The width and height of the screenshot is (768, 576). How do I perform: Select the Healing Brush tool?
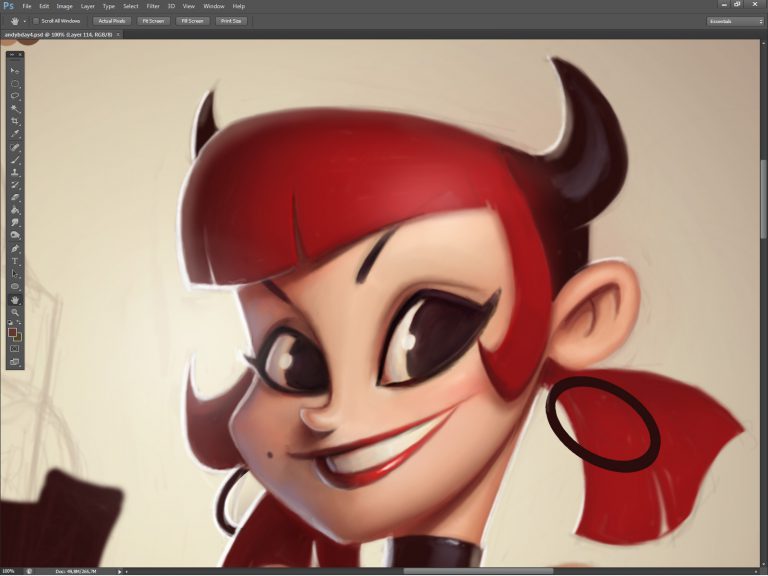15,147
